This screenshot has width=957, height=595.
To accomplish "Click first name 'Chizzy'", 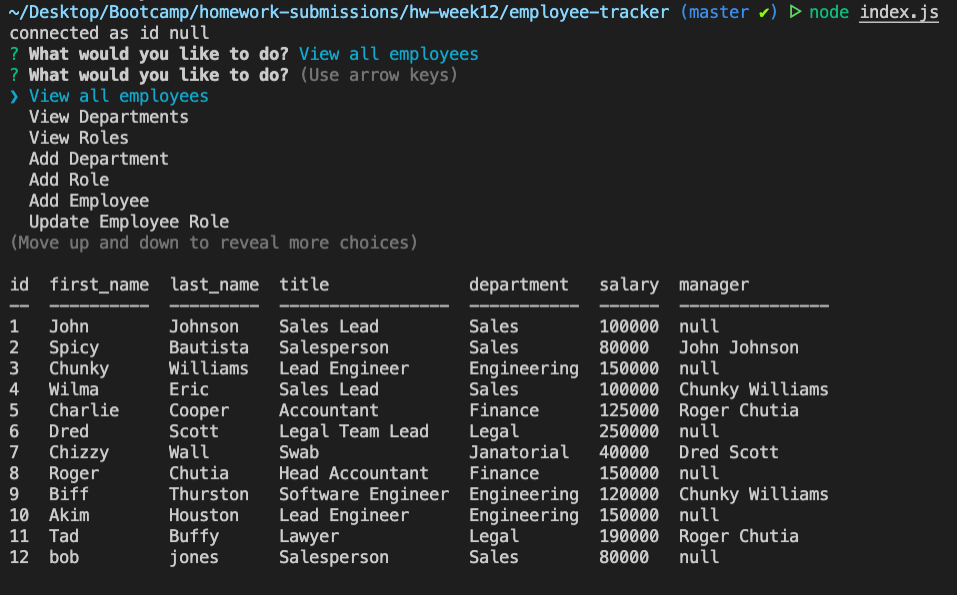I will click(79, 452).
